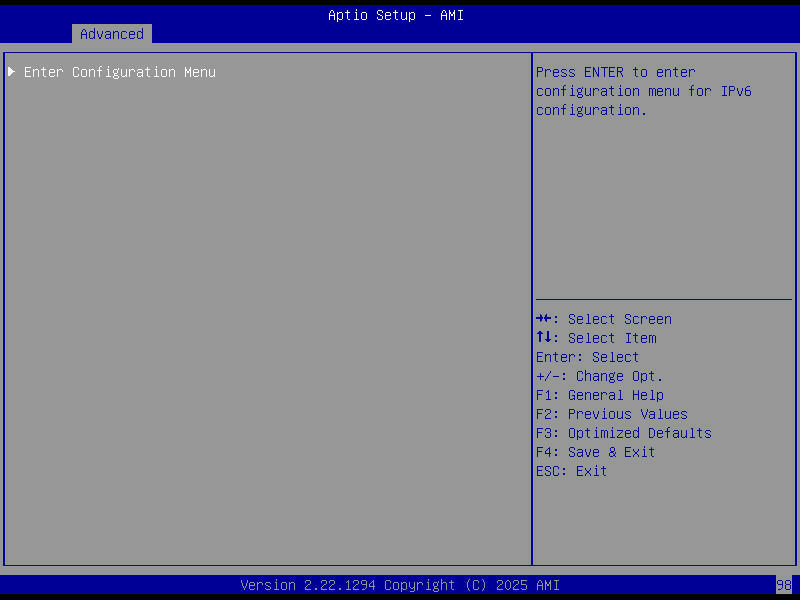800x600 pixels.
Task: Click the Version 2.22.1294 copyright bar
Action: coord(399,584)
